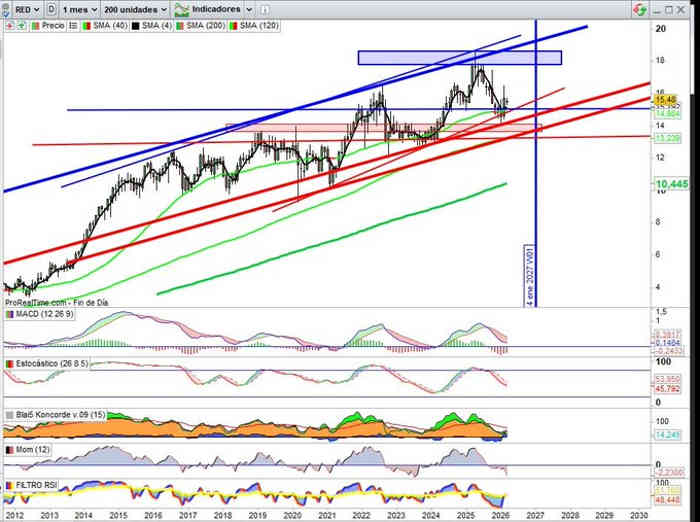This screenshot has height=522, width=700.
Task: Click the Estocástico (26 8 5) panel icon
Action: 9,363
